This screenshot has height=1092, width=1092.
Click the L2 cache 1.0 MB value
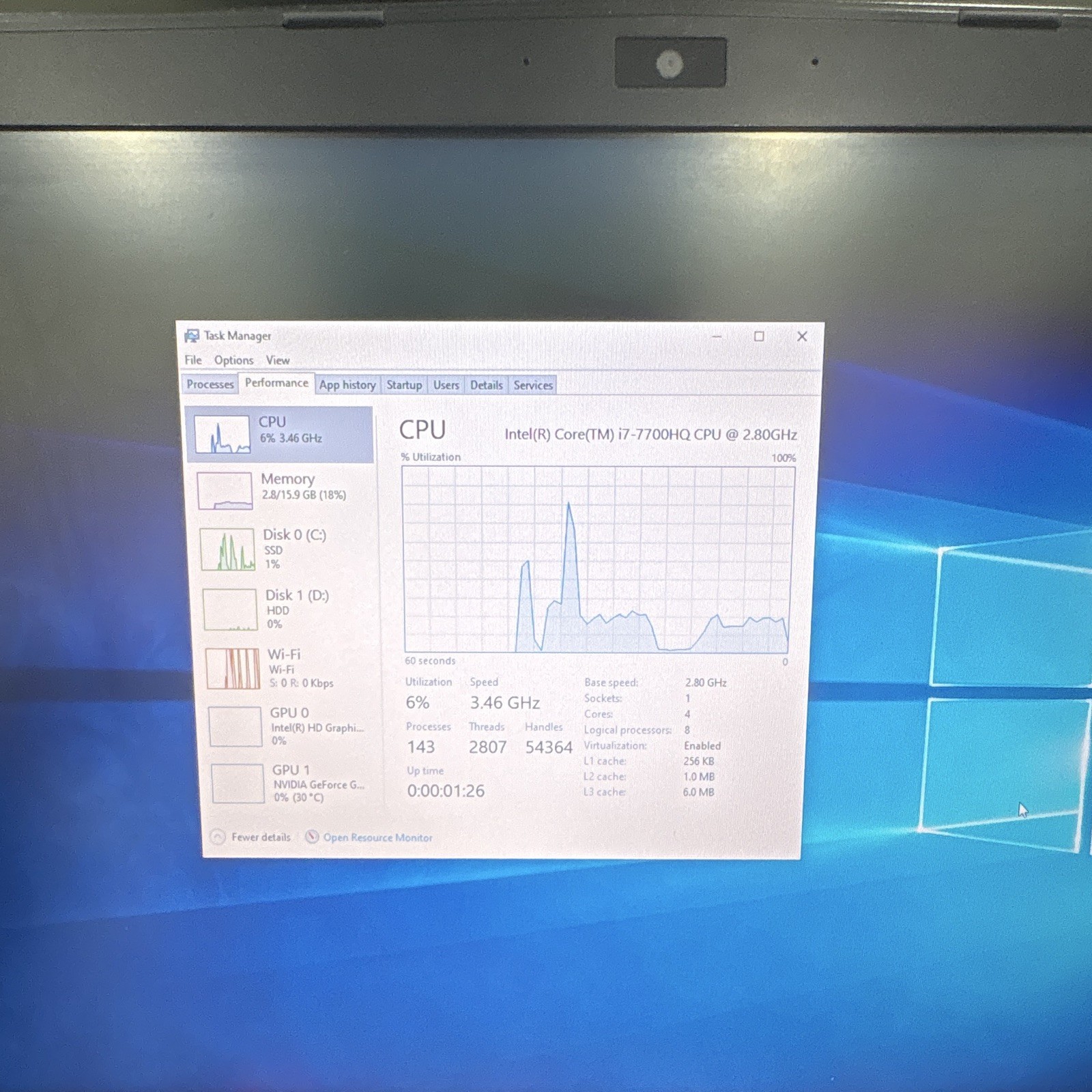point(699,777)
